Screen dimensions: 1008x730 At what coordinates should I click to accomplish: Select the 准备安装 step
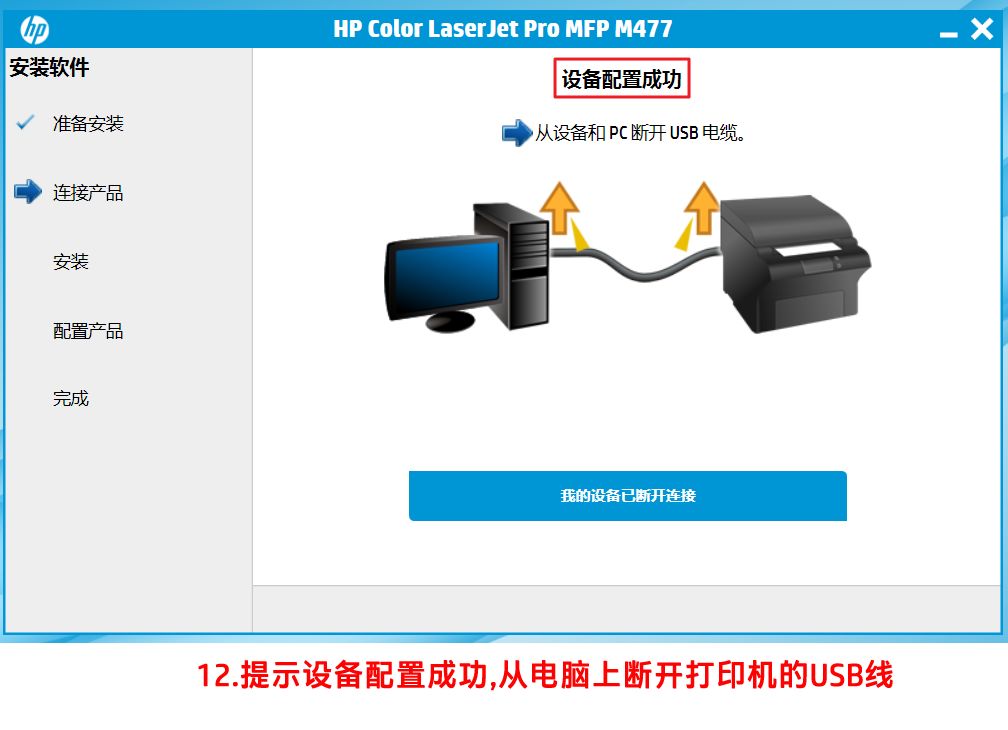88,123
